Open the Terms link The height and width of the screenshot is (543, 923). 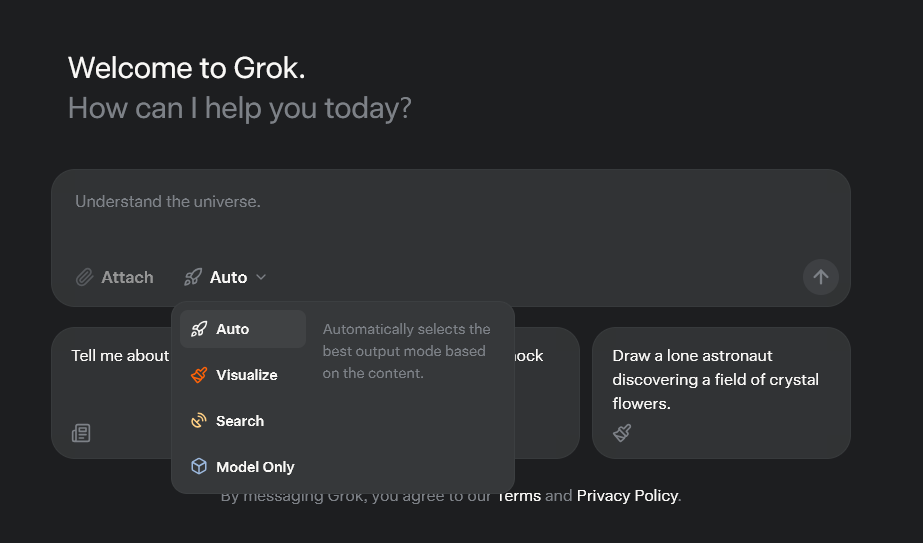pyautogui.click(x=519, y=496)
